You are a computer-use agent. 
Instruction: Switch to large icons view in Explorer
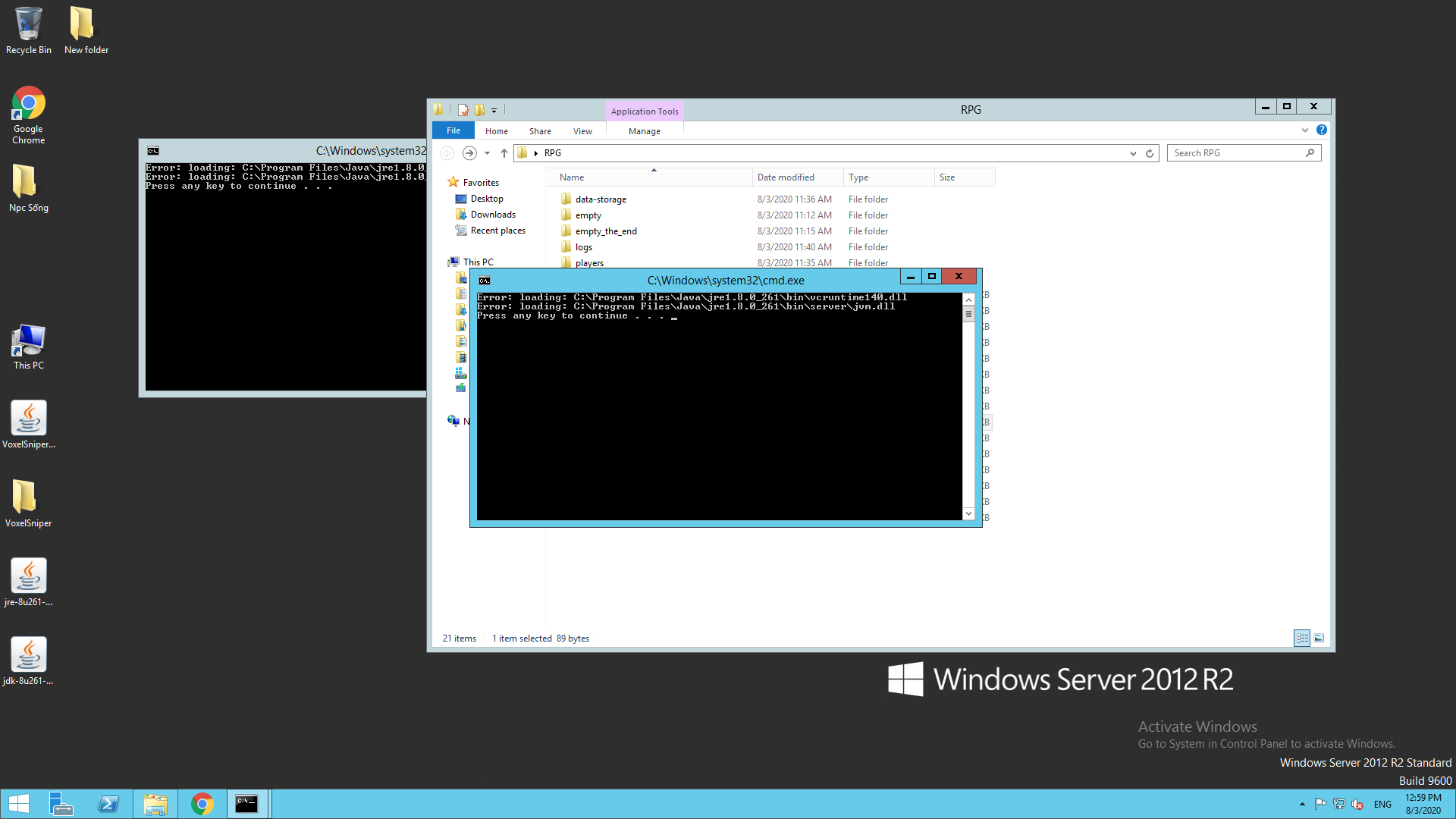click(1319, 639)
